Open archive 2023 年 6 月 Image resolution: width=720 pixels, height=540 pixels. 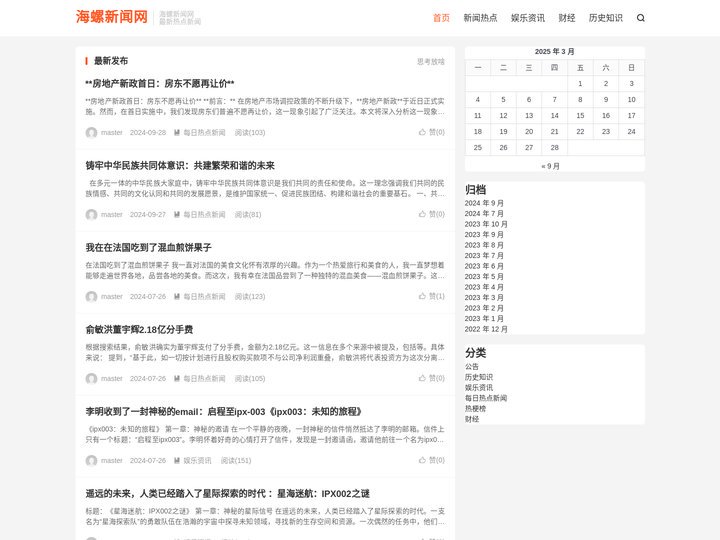pos(484,266)
